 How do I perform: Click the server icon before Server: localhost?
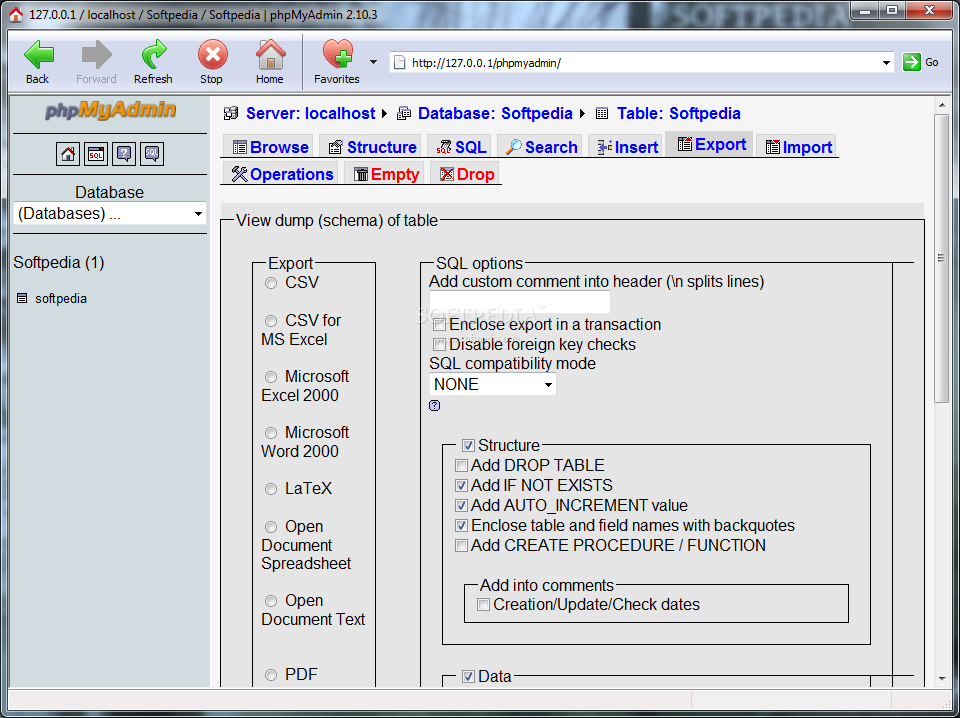[231, 113]
